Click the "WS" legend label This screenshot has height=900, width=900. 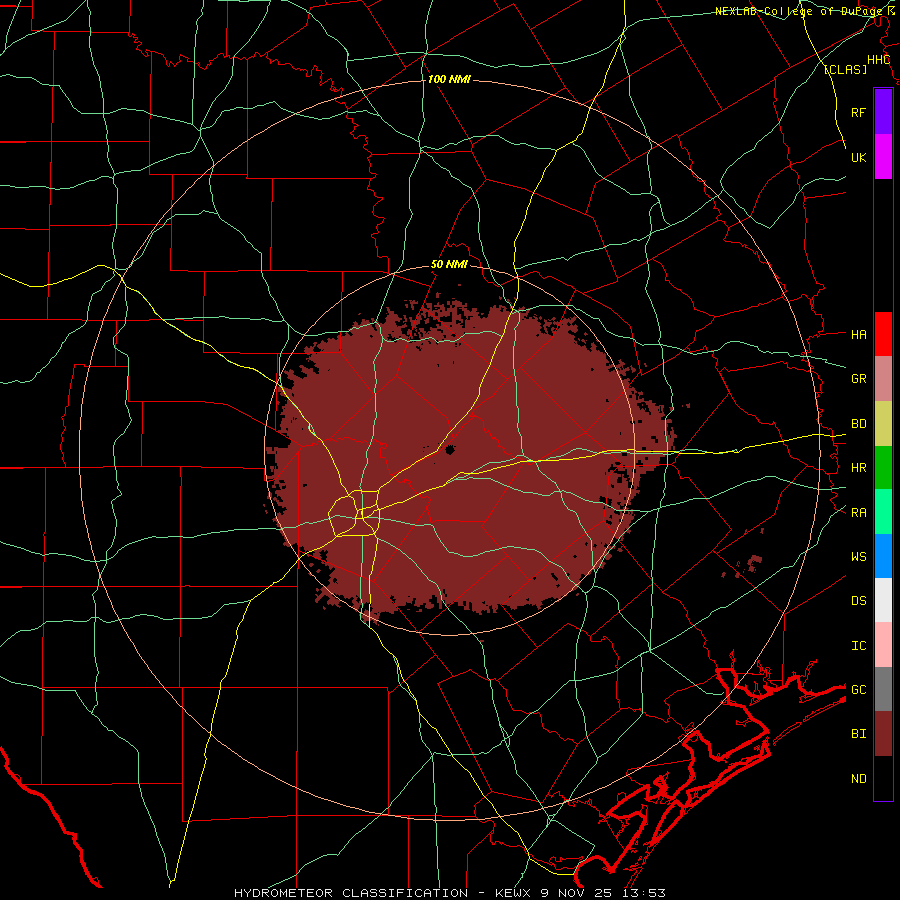859,556
